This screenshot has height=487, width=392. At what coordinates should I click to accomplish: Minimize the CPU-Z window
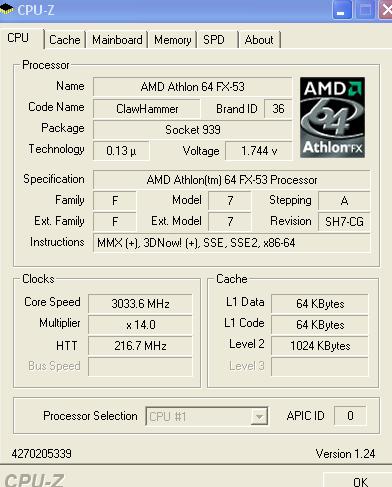(342, 11)
